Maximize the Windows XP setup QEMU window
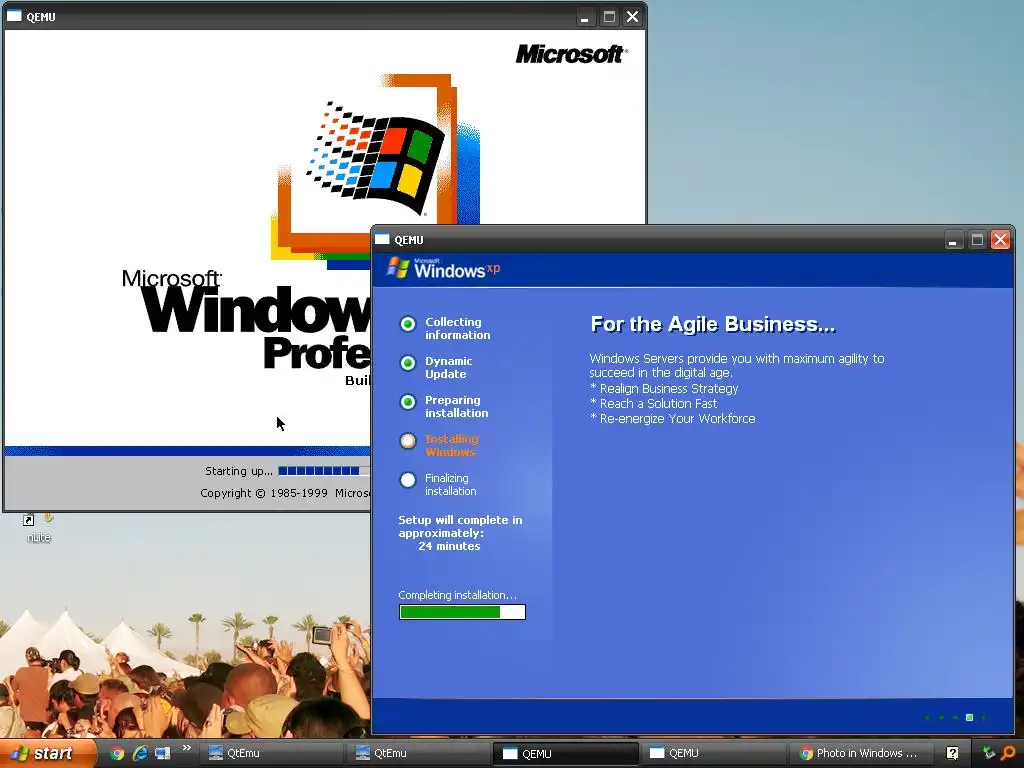1024x768 pixels. 977,240
